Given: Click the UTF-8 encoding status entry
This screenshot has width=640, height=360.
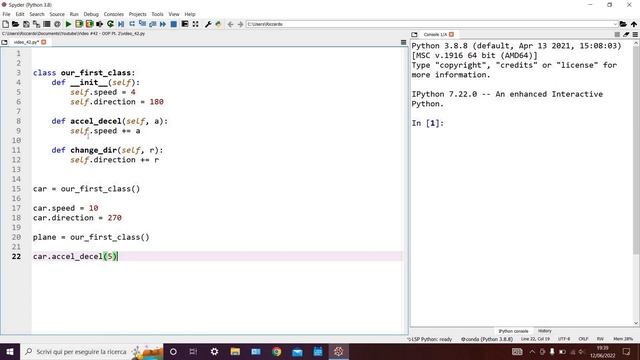Looking at the screenshot, I should 564,339.
